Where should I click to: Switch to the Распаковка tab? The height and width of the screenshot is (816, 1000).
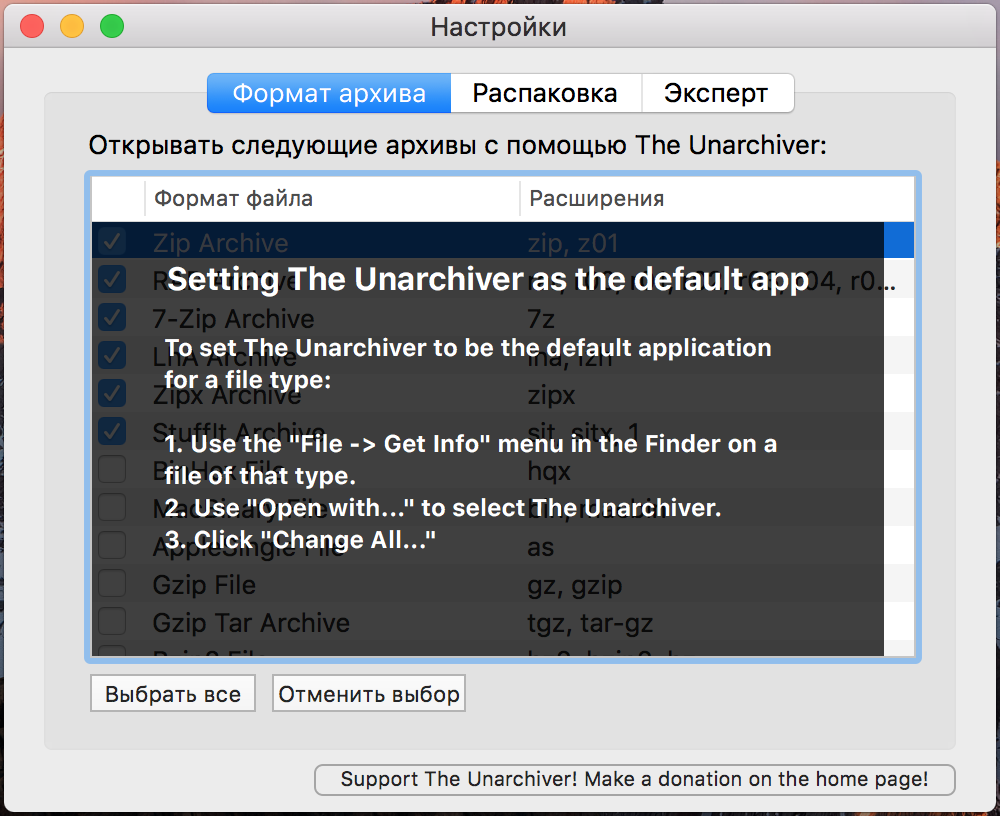tap(545, 94)
